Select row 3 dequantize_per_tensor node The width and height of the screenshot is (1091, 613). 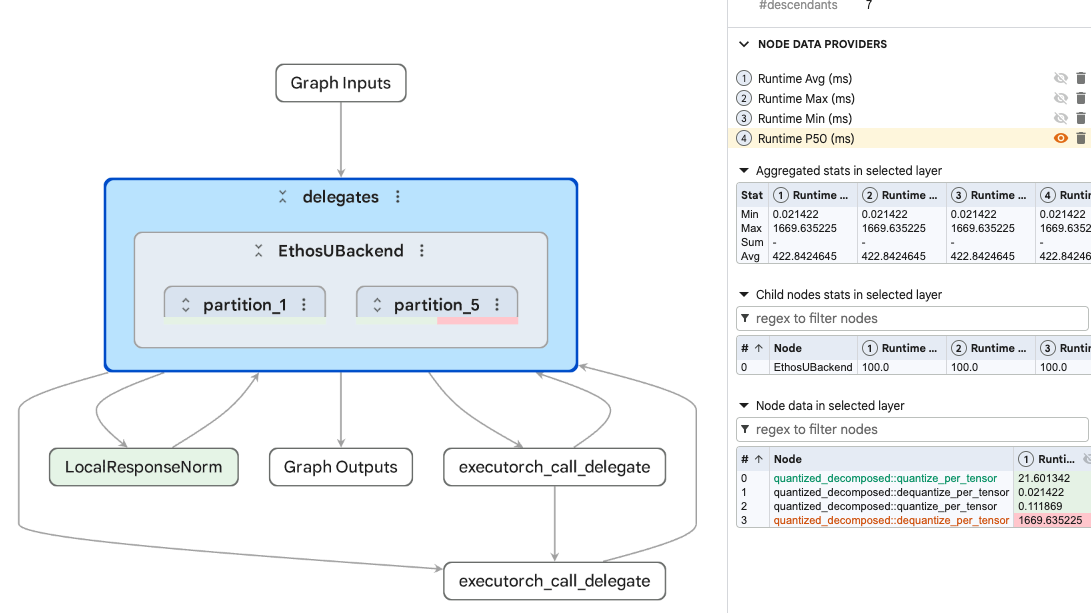(891, 520)
